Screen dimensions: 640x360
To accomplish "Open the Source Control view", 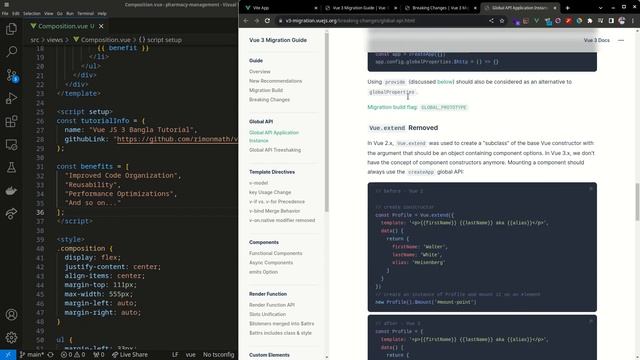I will pyautogui.click(x=11, y=75).
